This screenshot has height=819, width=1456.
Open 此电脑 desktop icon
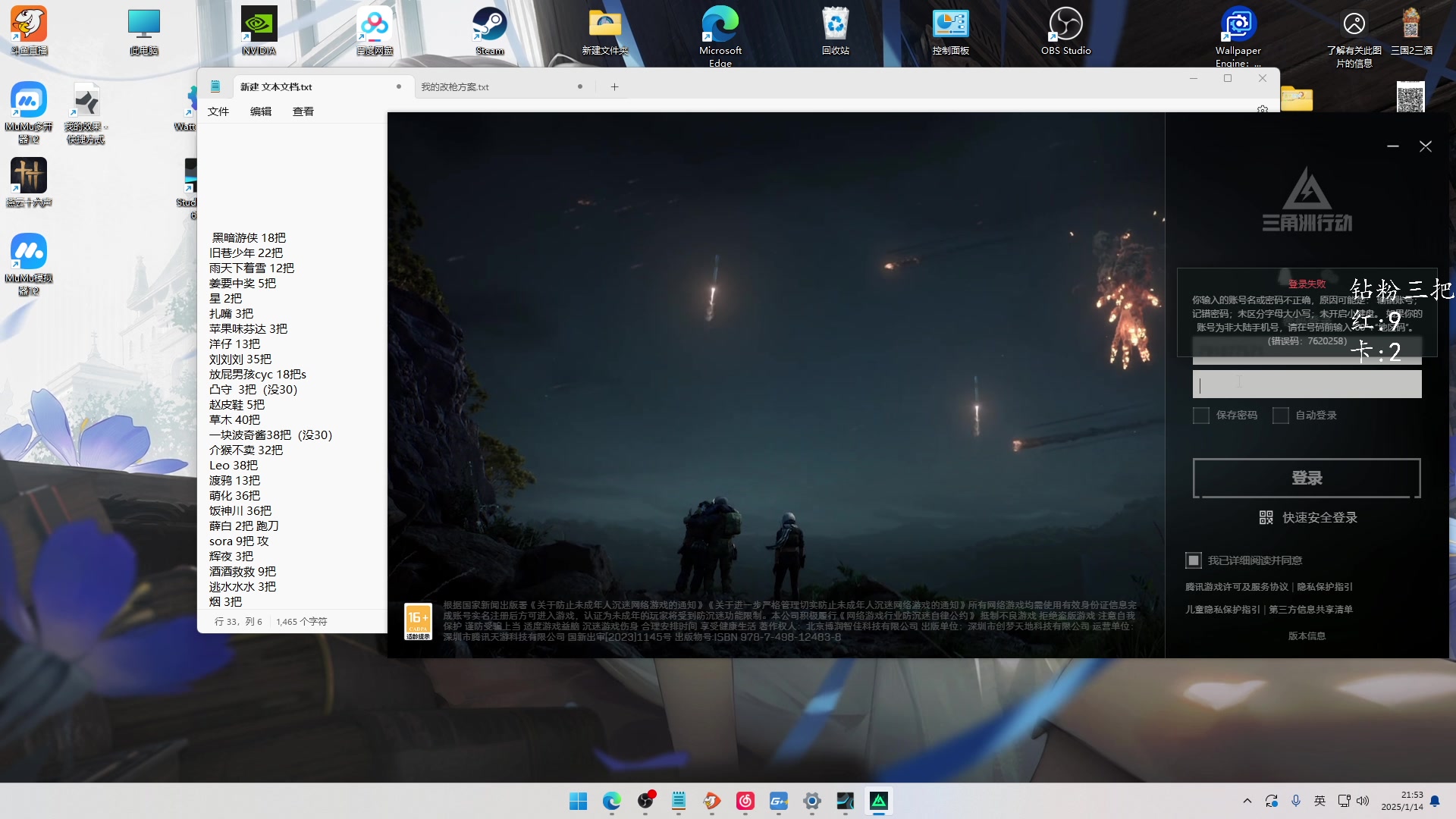144,30
